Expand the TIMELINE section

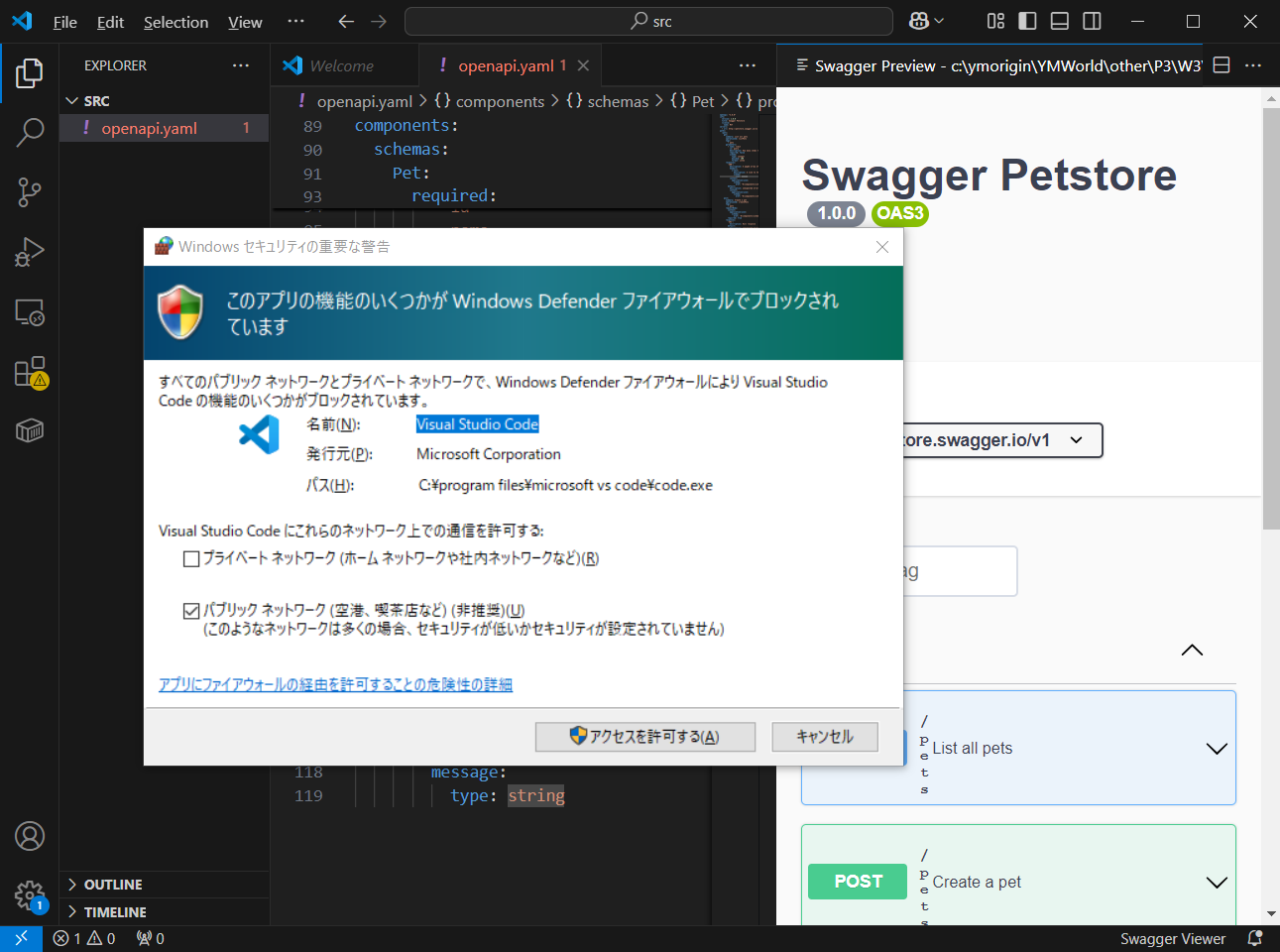[x=114, y=912]
